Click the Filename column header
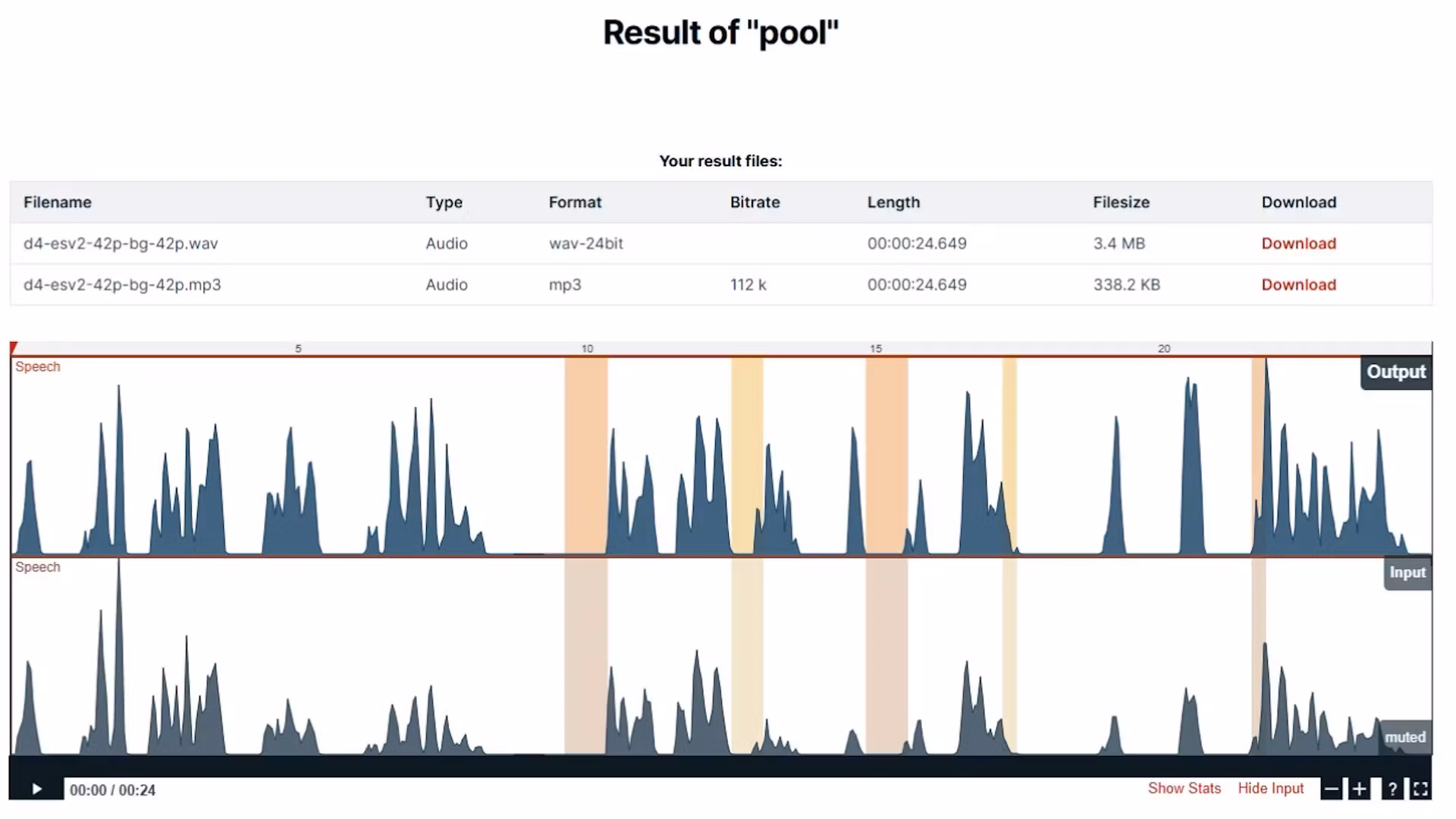Viewport: 1456px width, 819px height. tap(58, 202)
